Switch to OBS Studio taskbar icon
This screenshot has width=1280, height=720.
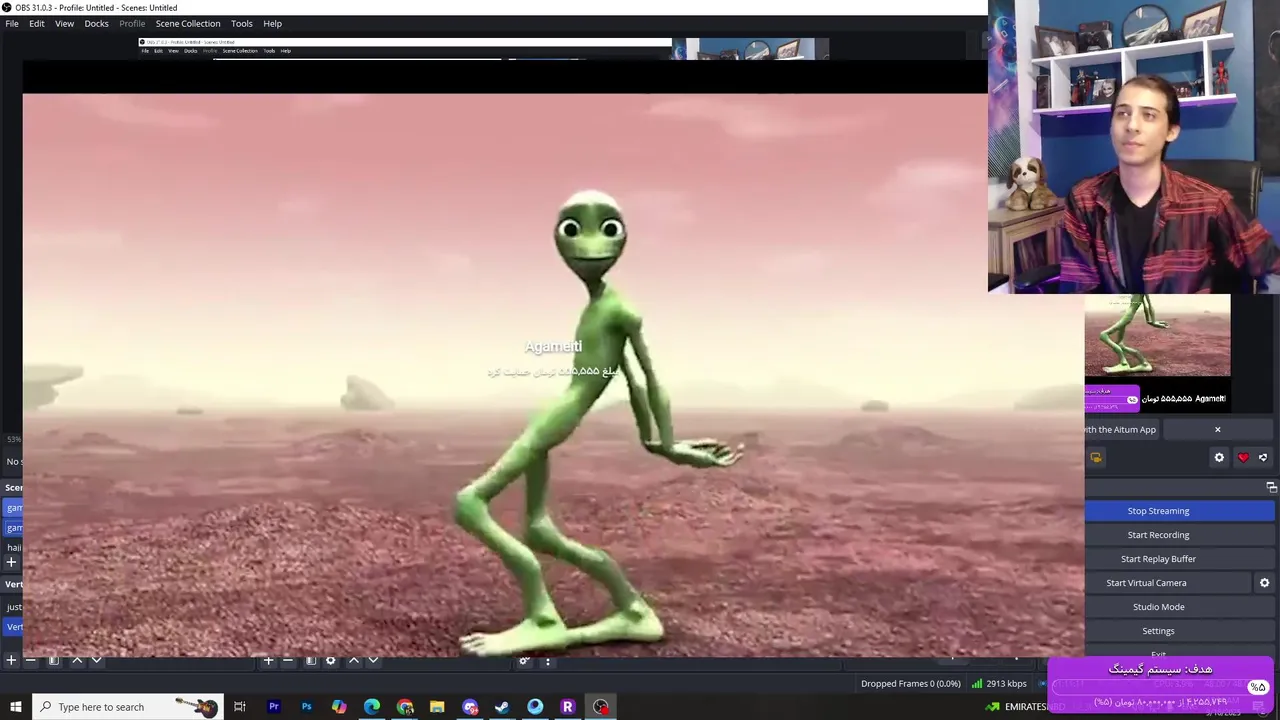click(601, 707)
